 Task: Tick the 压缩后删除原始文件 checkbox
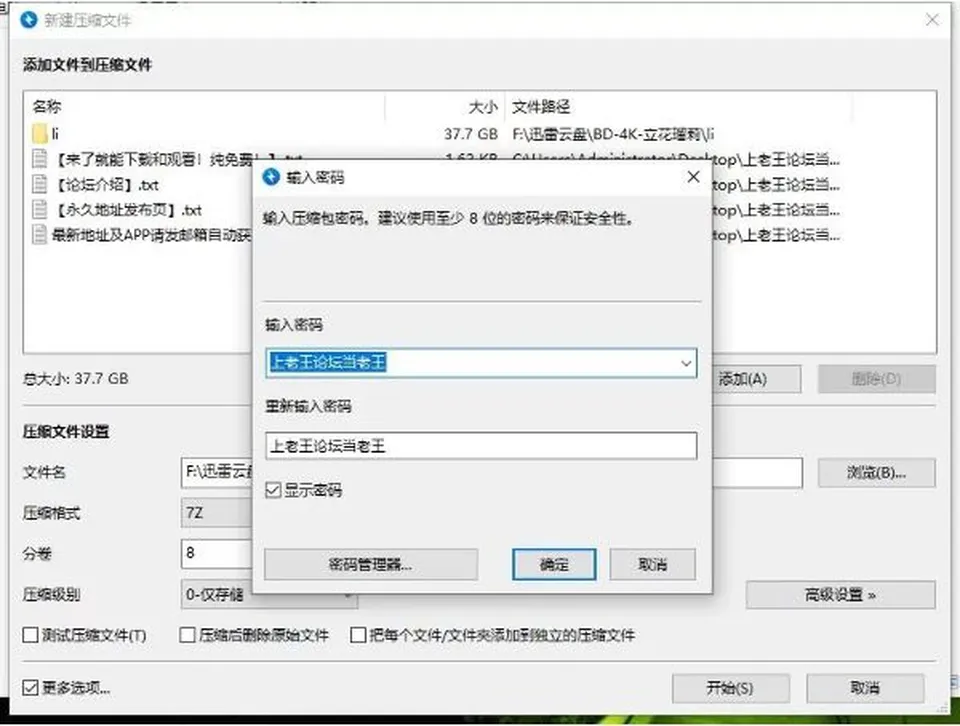(x=187, y=635)
